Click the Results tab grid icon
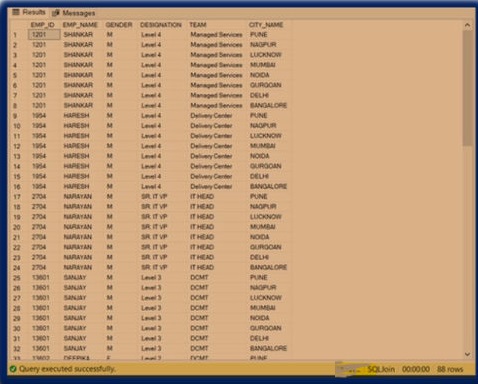 16,12
